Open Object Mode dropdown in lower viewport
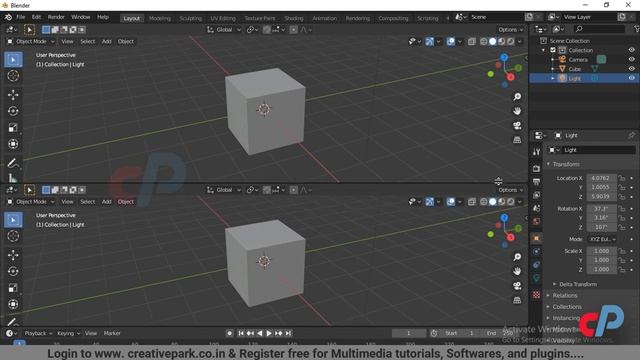 point(31,202)
